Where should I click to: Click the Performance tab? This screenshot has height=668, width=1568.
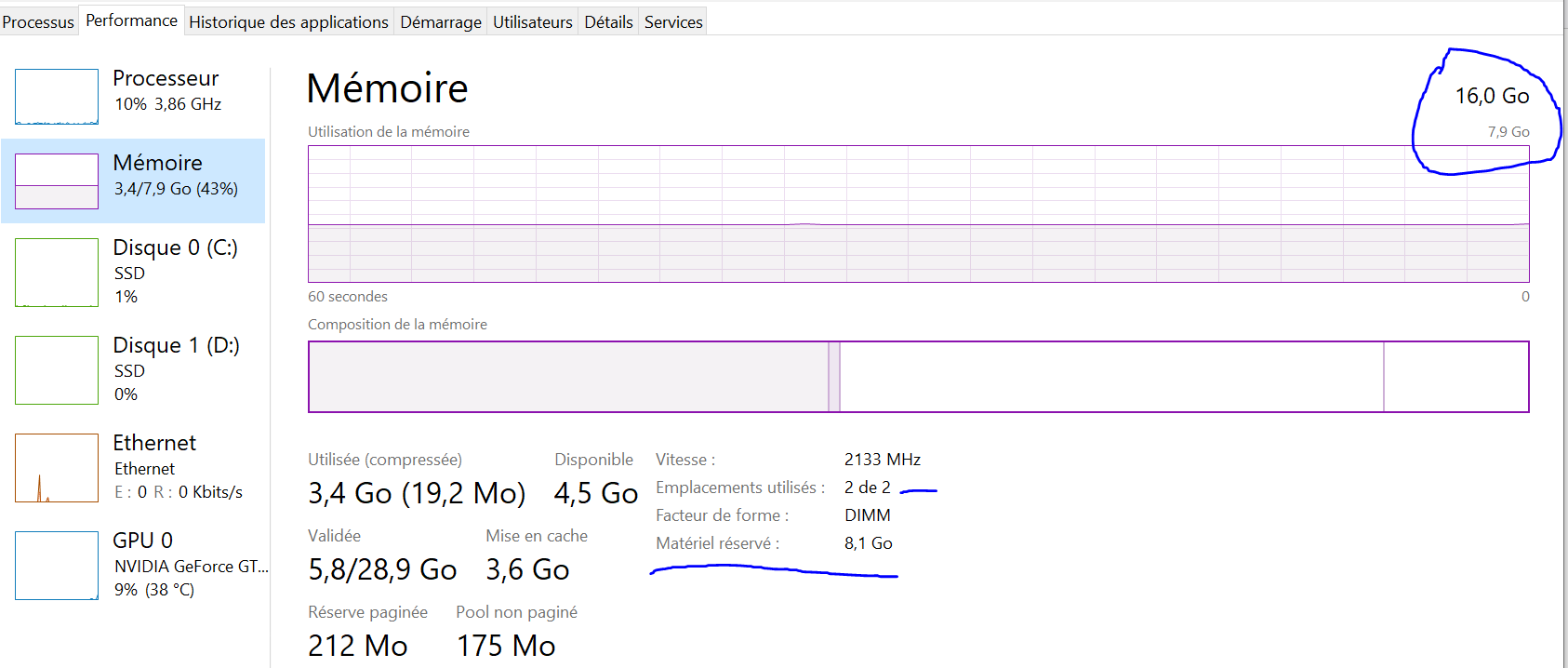click(x=131, y=20)
